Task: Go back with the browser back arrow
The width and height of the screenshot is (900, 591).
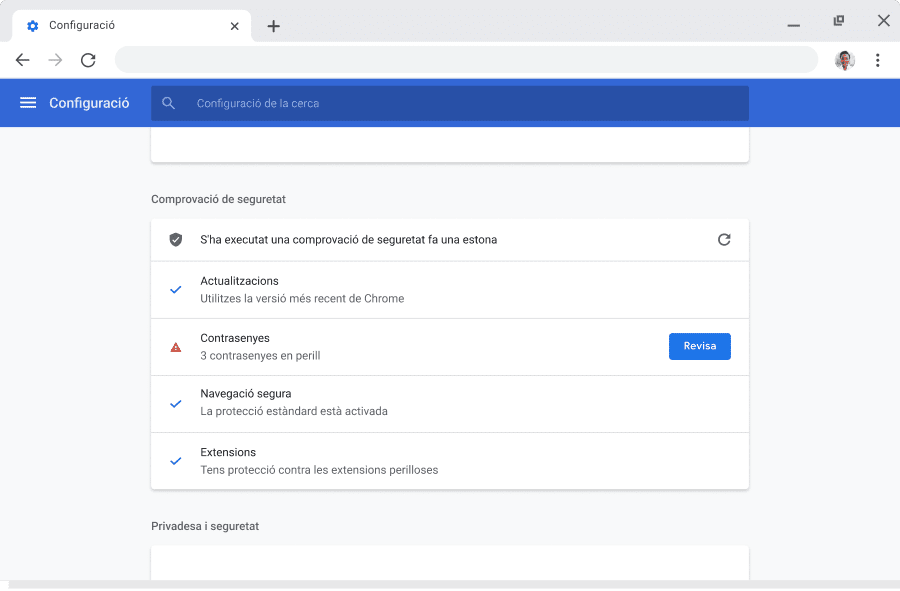Action: click(22, 60)
